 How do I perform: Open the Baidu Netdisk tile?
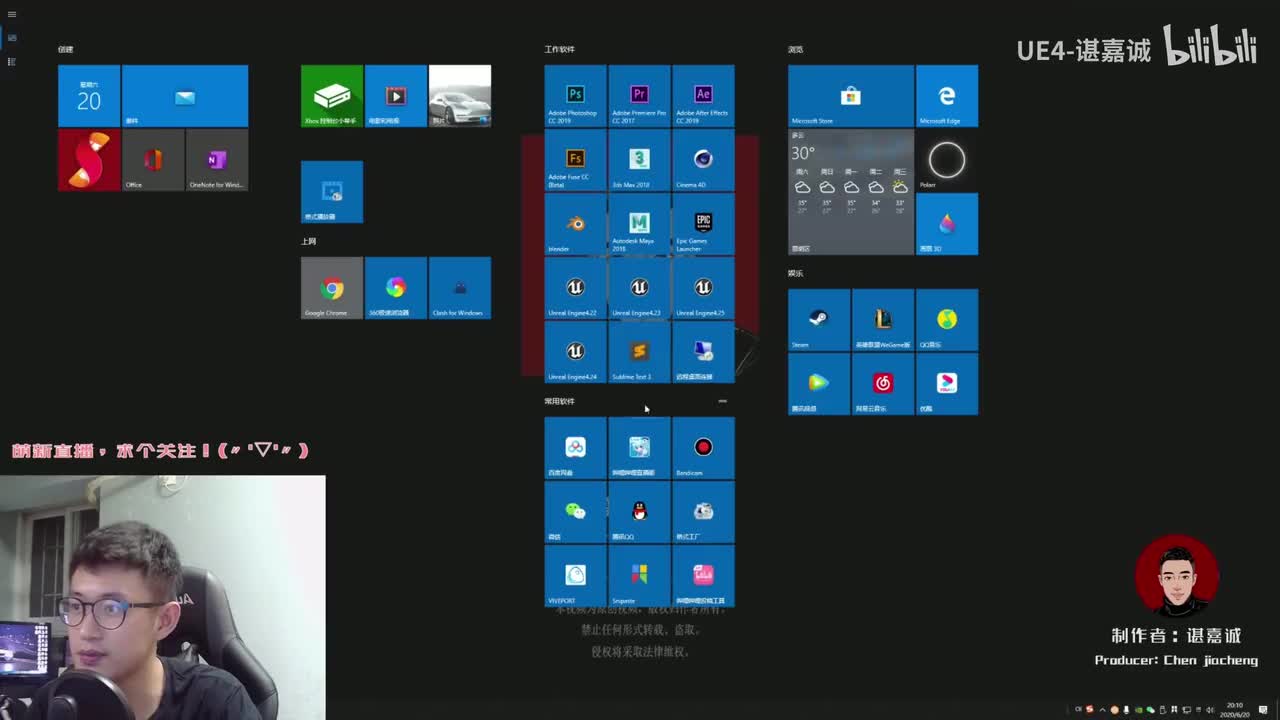(575, 448)
